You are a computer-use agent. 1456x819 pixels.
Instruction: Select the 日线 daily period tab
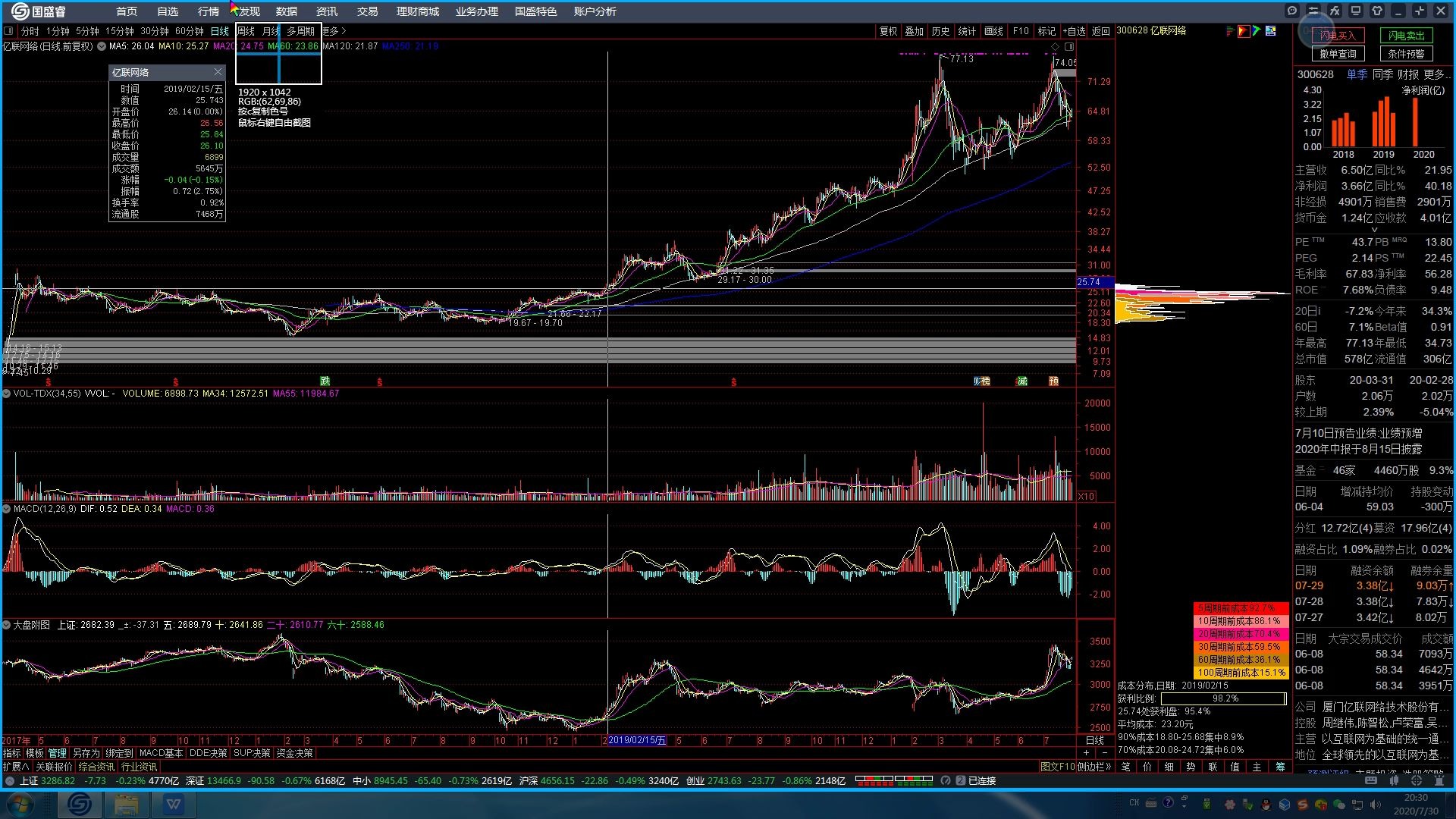tap(220, 31)
